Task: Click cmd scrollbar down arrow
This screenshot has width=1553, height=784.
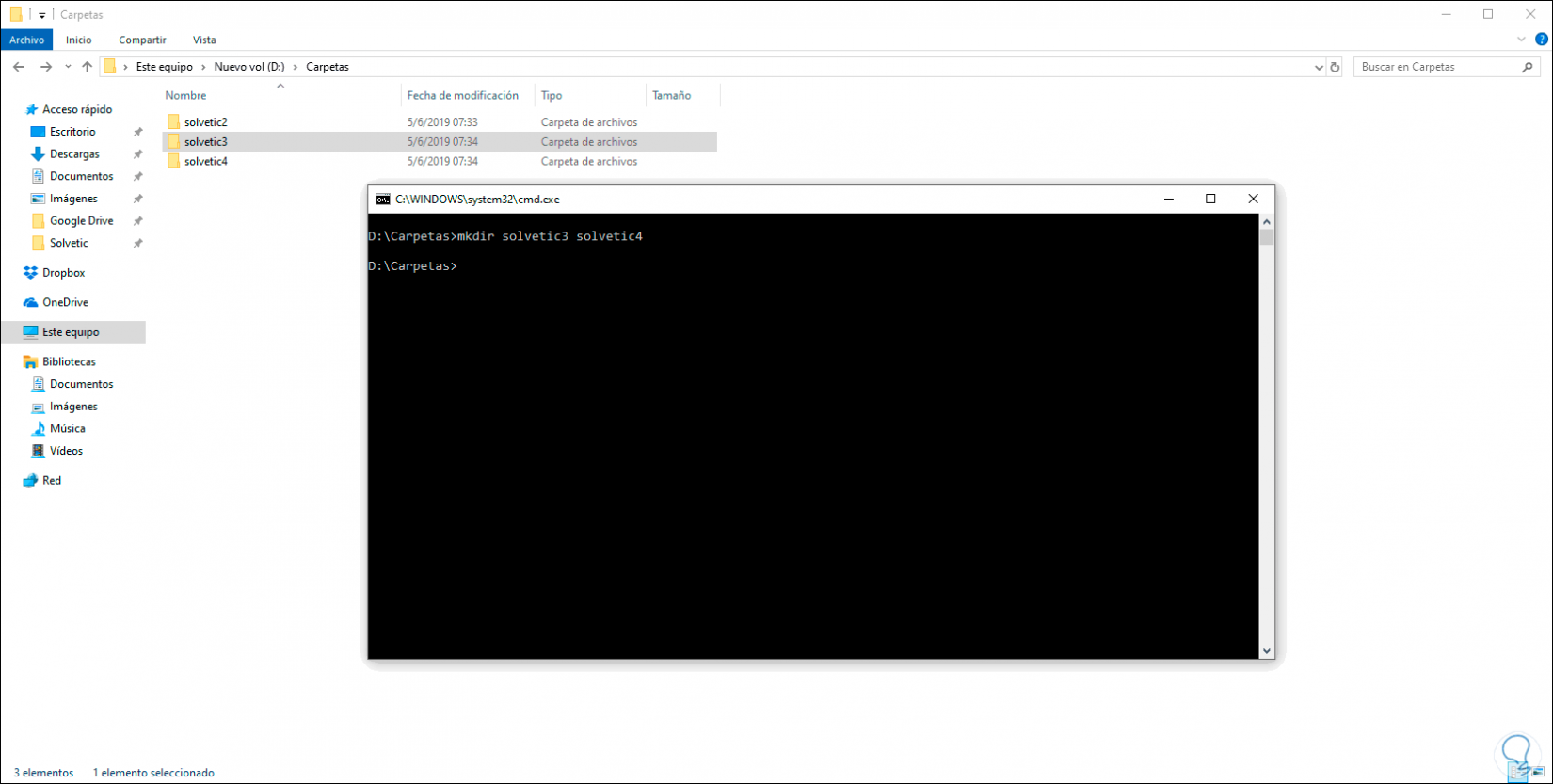Action: tap(1267, 651)
